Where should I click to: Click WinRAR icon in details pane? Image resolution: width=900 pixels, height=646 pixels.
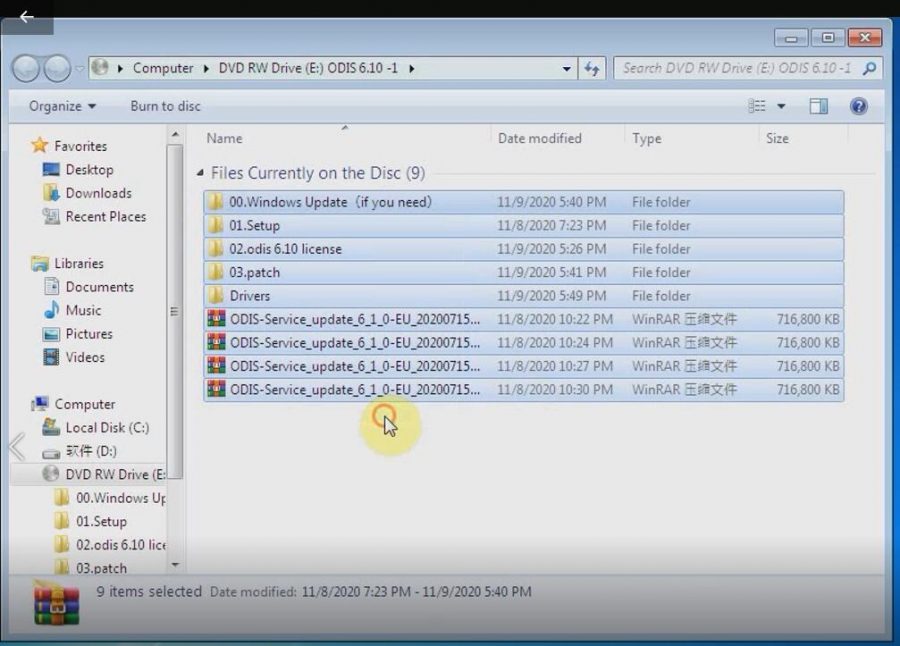pyautogui.click(x=56, y=605)
